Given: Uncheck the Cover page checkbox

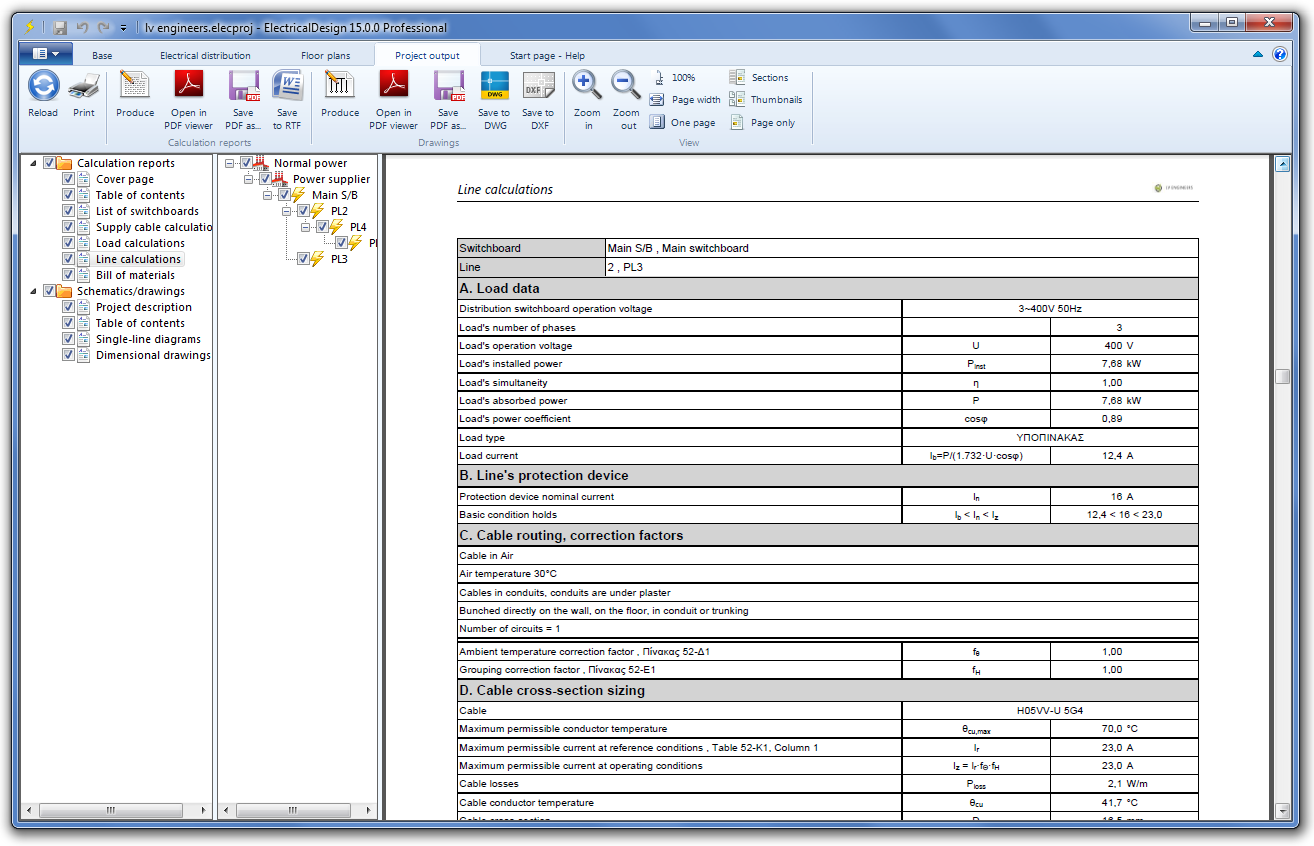Looking at the screenshot, I should pyautogui.click(x=68, y=179).
